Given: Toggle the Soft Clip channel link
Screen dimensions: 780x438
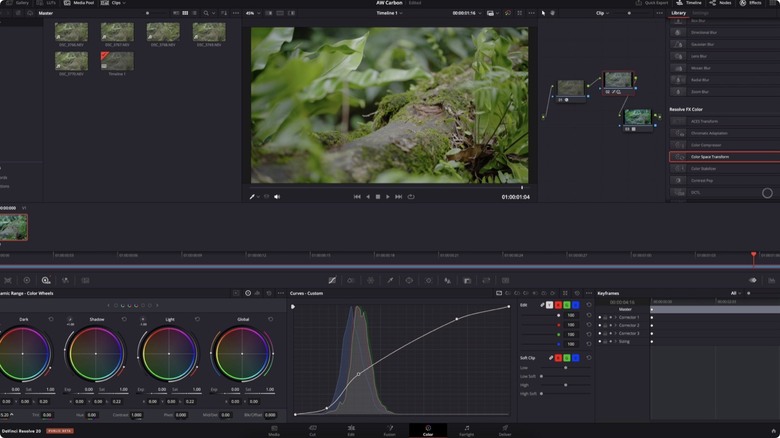Looking at the screenshot, I should [x=551, y=357].
